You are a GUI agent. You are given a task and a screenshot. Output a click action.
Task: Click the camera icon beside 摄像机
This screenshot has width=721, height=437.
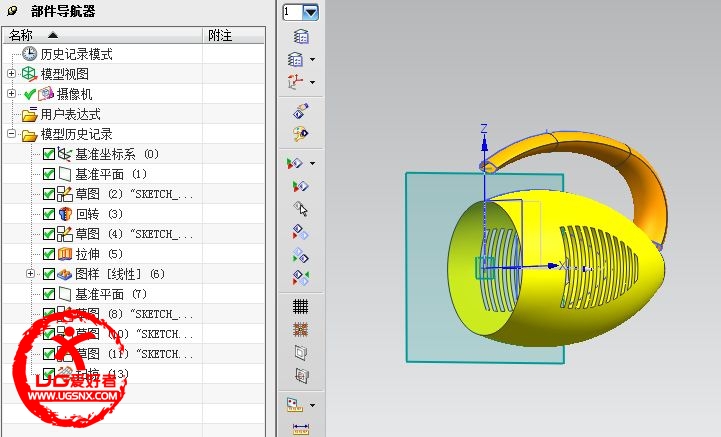[x=46, y=94]
